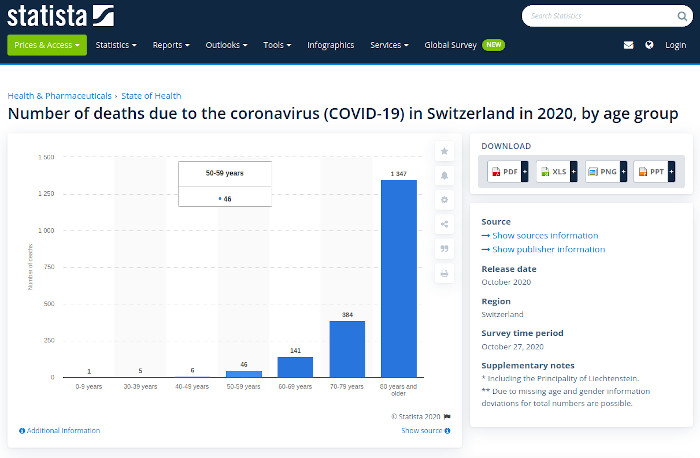Click the NEW badge beside Global Survey

point(493,45)
